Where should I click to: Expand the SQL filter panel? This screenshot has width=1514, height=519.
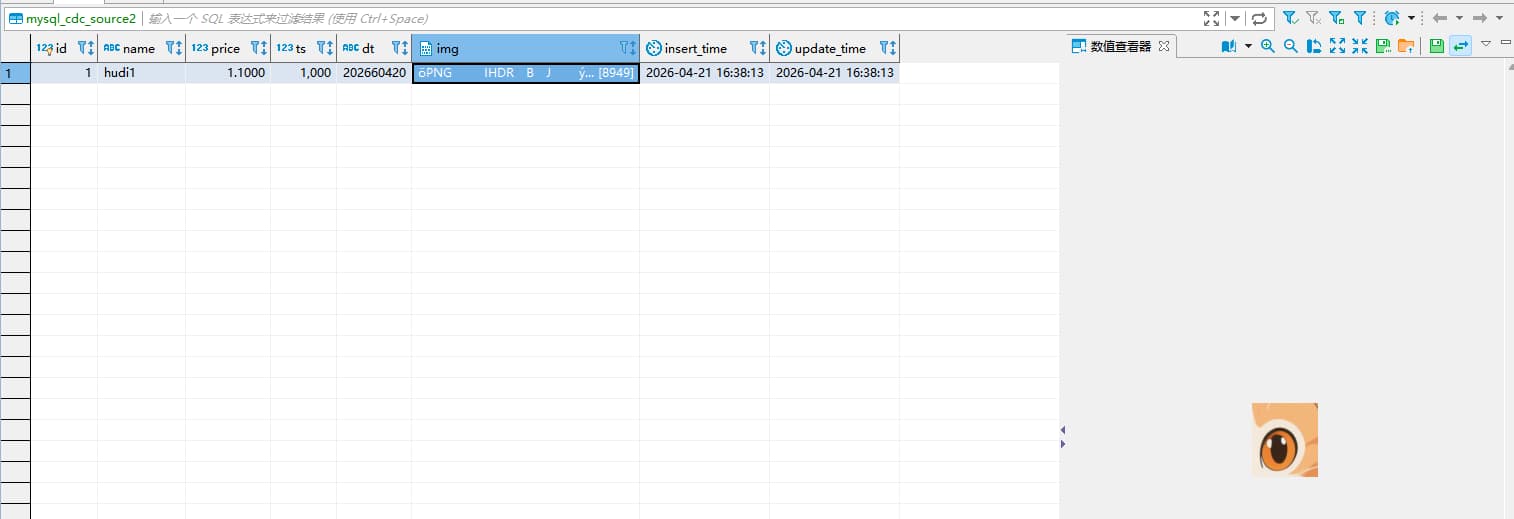1211,18
